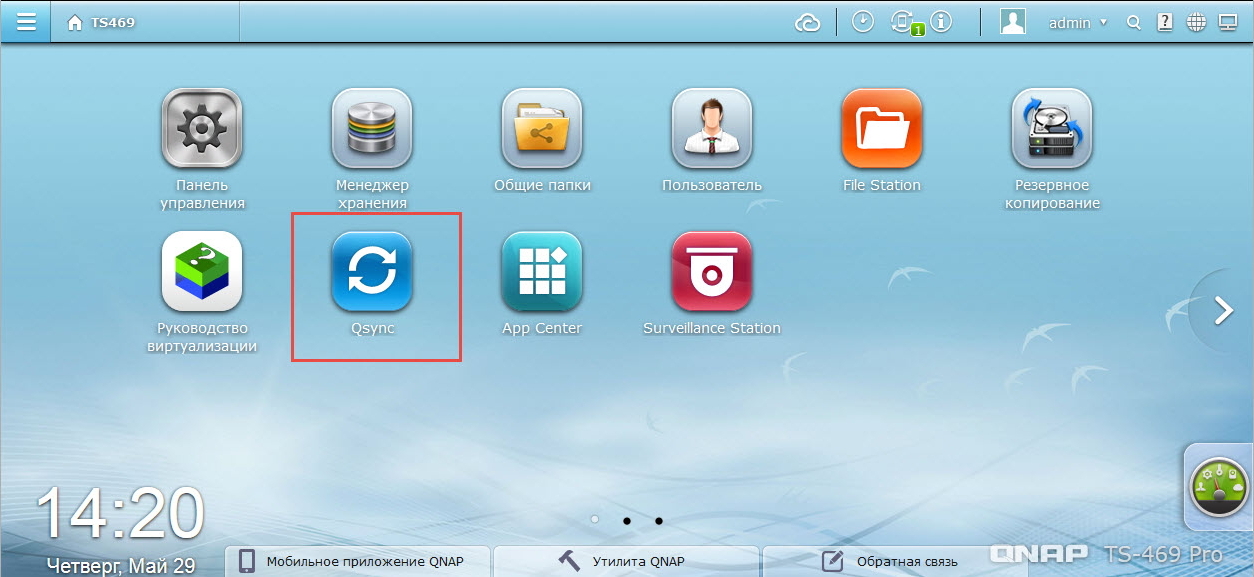Screen dimensions: 1254x577
Task: Open the main menu hamburger icon
Action: click(26, 22)
